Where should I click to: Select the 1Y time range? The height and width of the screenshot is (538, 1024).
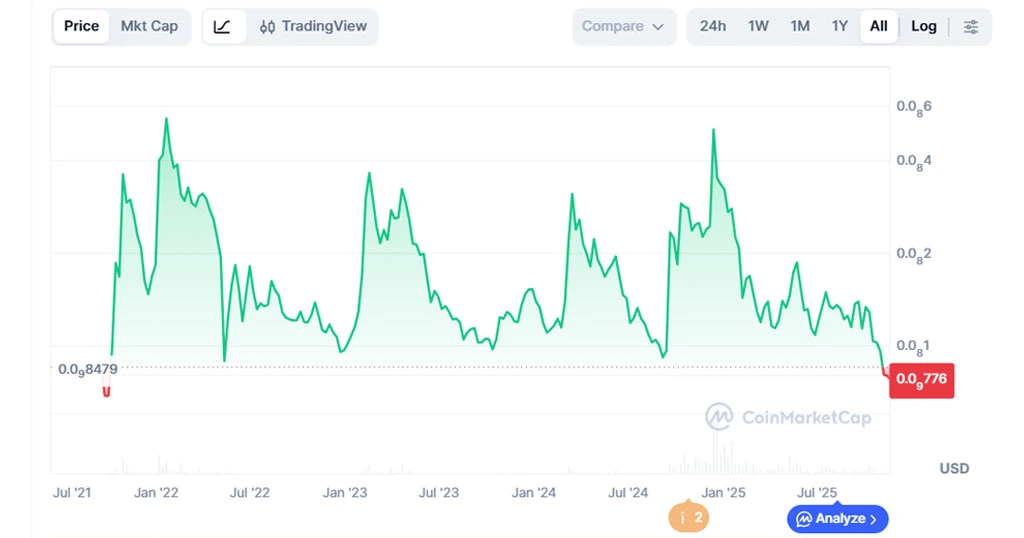point(839,27)
